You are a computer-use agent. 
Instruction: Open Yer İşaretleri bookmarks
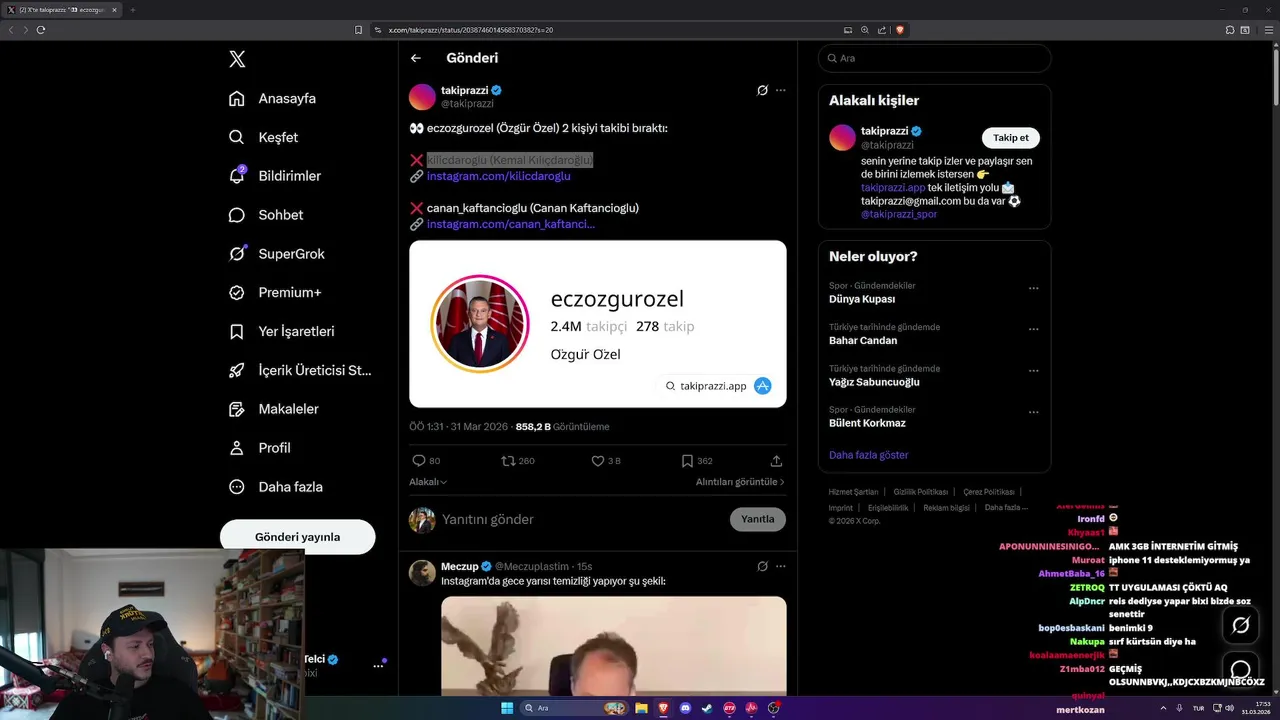pos(281,331)
